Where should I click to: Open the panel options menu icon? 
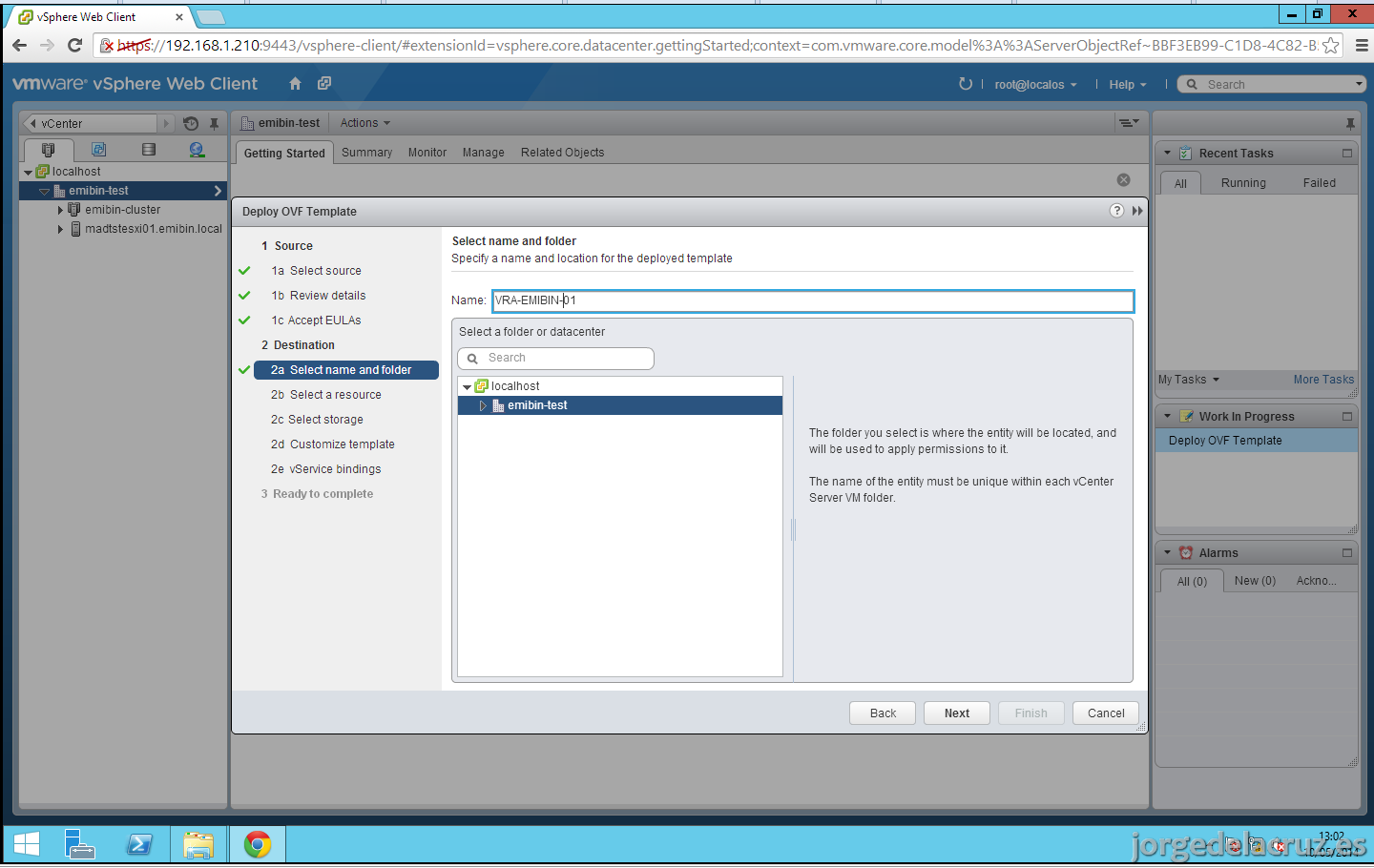(x=1129, y=123)
